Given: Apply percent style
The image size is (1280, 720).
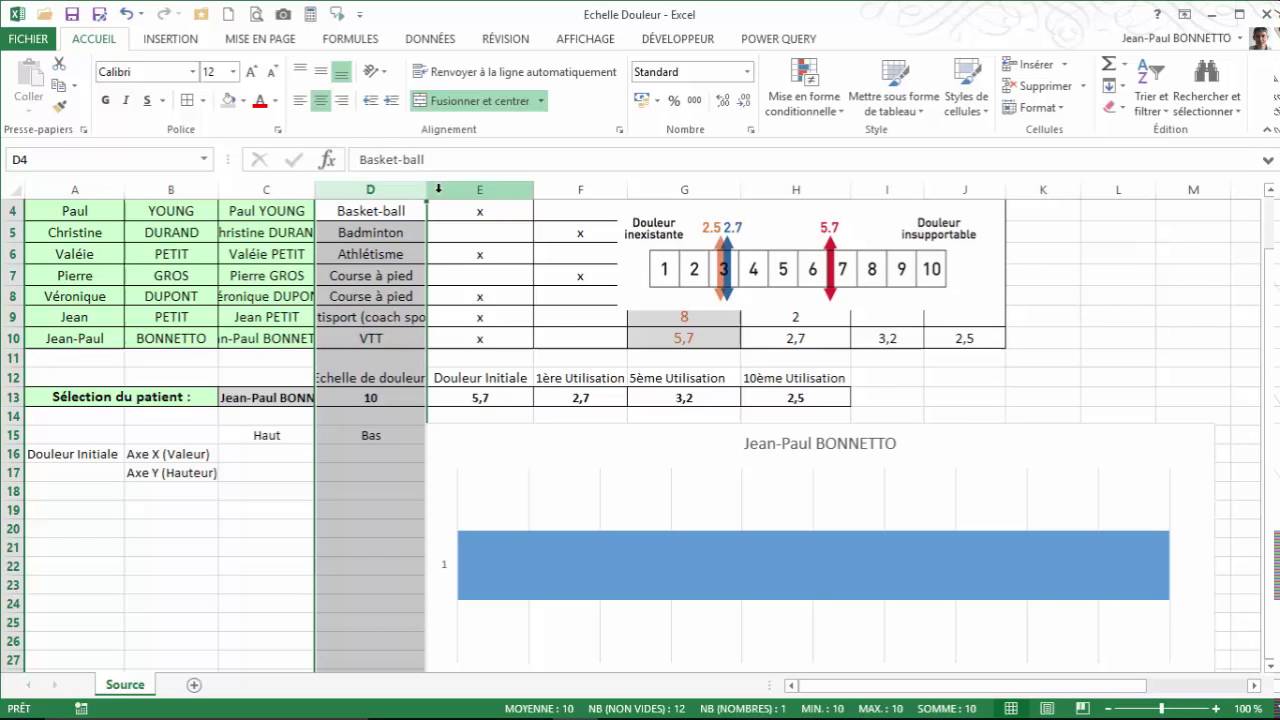Looking at the screenshot, I should [x=674, y=101].
